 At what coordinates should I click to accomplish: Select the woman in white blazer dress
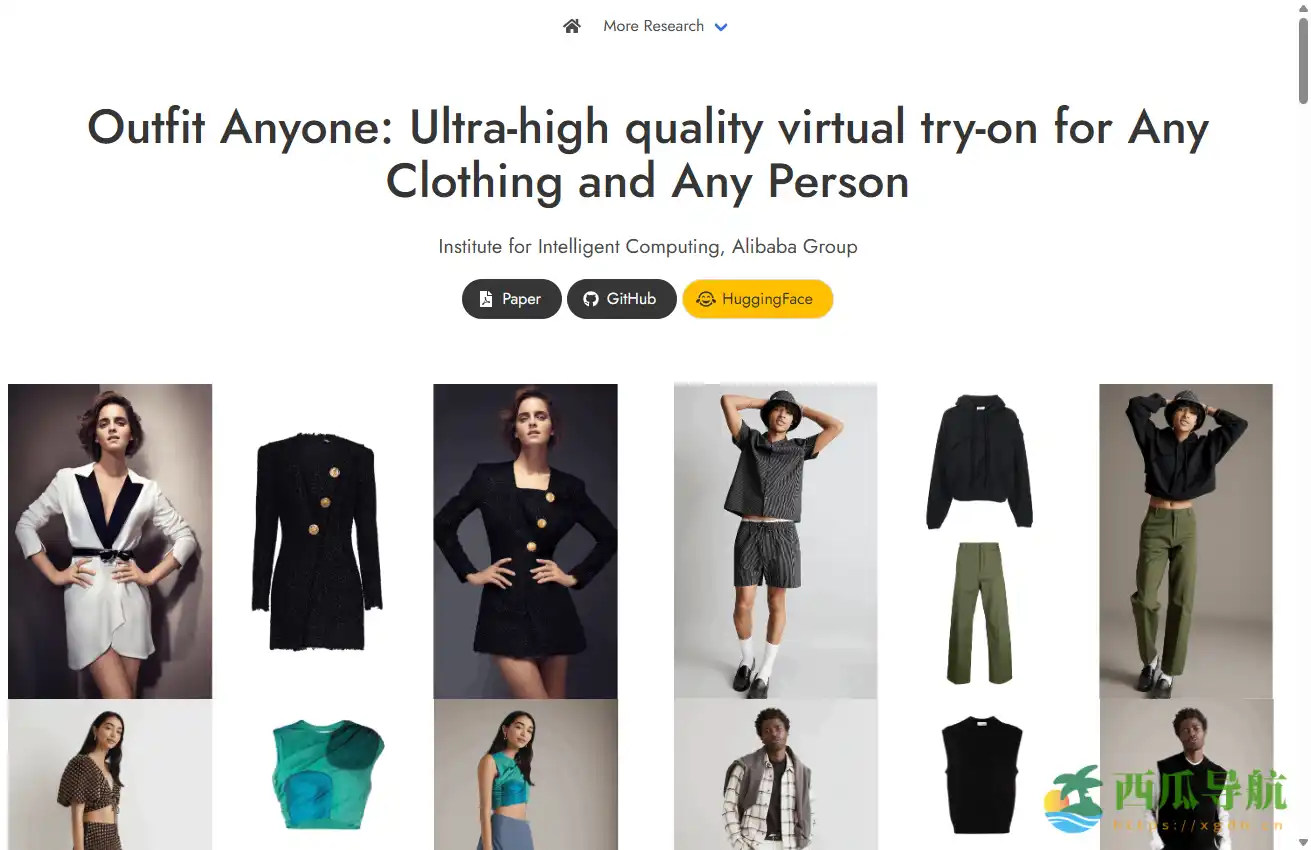tap(110, 541)
